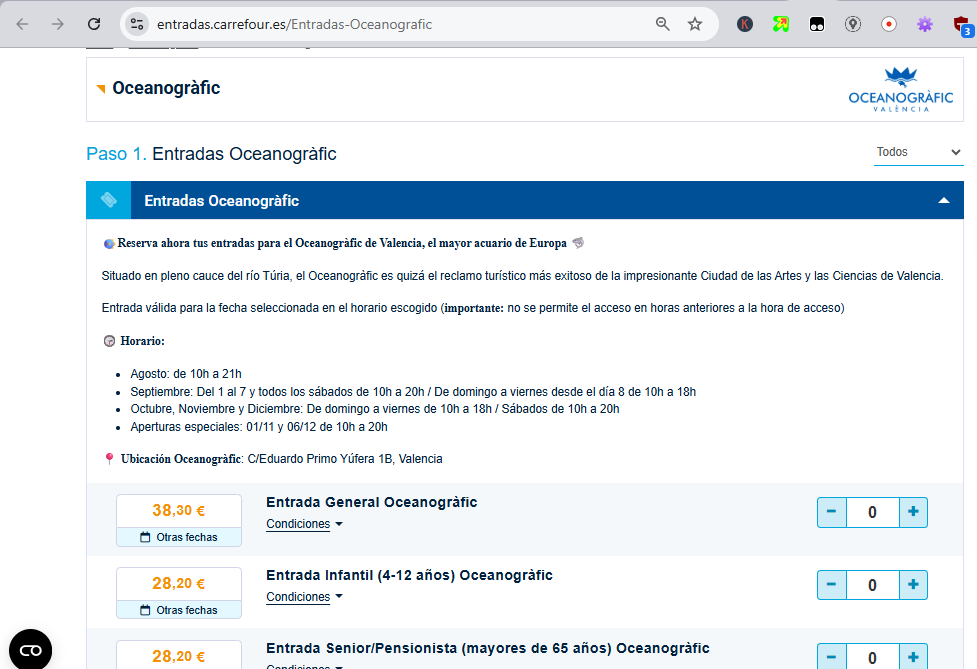977x669 pixels.
Task: Open the zoom magnifier icon in address bar
Action: click(662, 24)
